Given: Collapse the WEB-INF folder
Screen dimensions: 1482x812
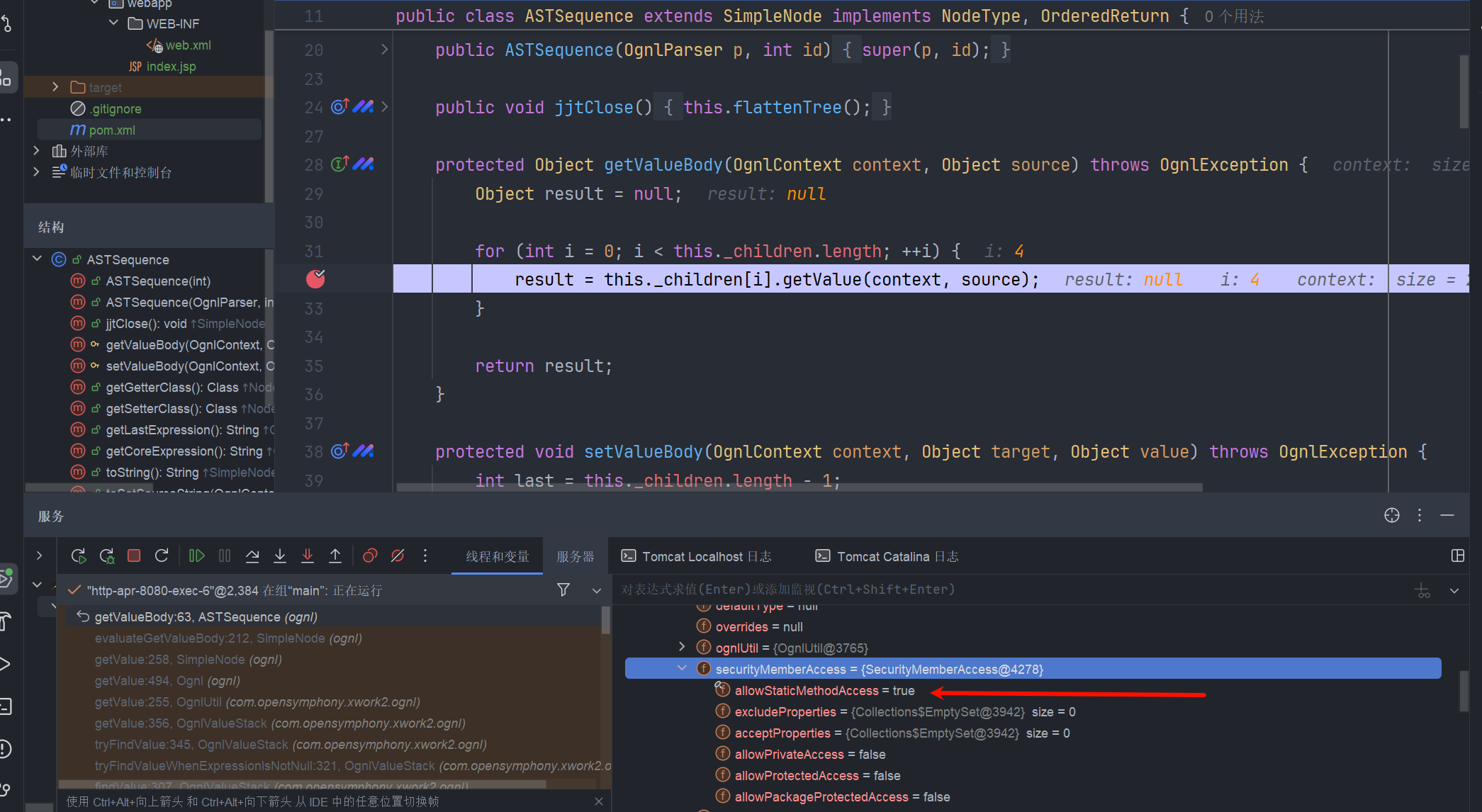Looking at the screenshot, I should (113, 23).
